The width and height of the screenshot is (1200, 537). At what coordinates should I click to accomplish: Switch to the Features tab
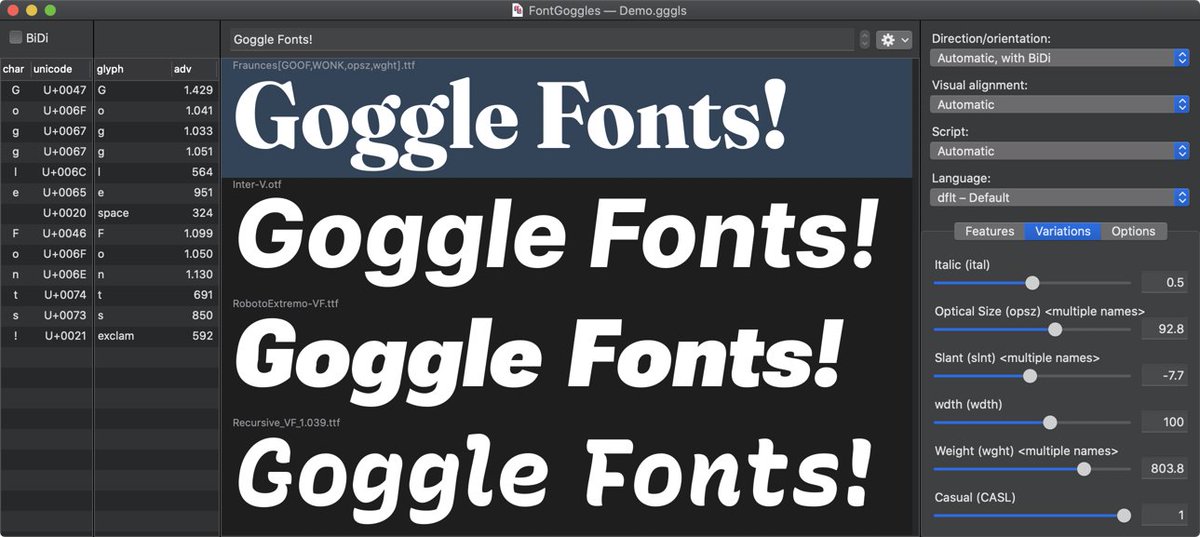click(x=990, y=231)
